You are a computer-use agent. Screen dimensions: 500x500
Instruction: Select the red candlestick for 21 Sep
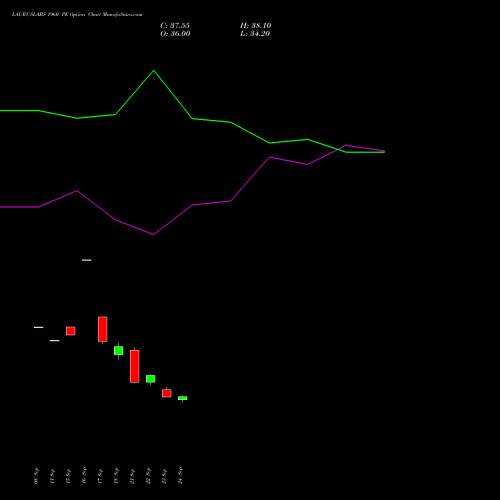(135, 366)
